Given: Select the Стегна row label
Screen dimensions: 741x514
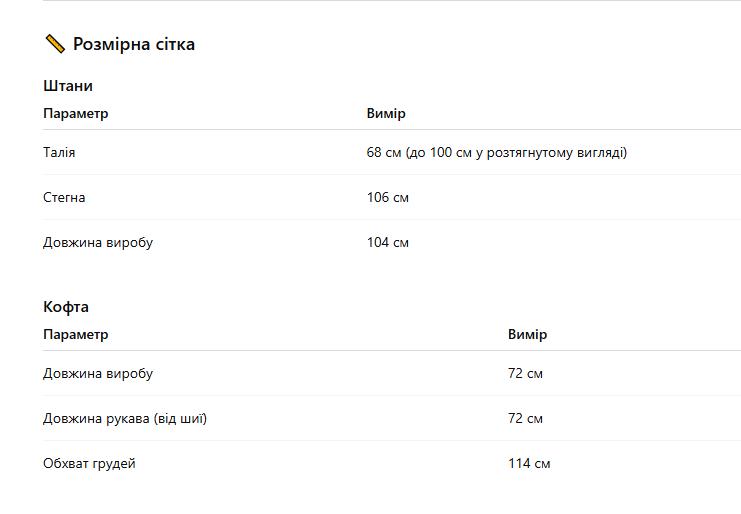Looking at the screenshot, I should tap(64, 197).
